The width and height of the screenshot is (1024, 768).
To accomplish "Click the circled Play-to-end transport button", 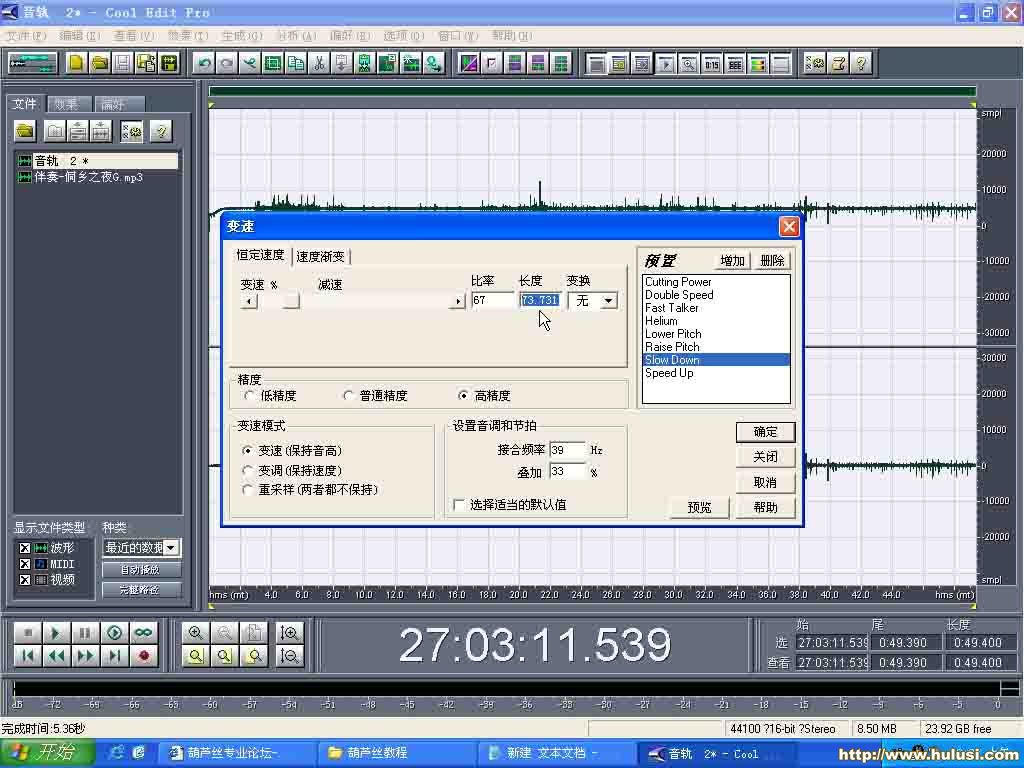I will pyautogui.click(x=114, y=632).
